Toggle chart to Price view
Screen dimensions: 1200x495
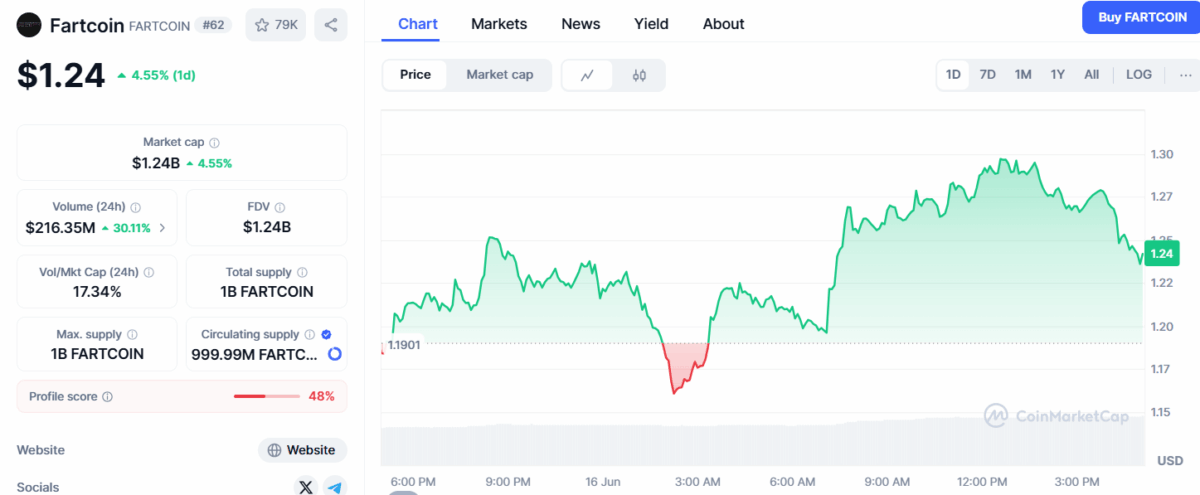pyautogui.click(x=415, y=75)
